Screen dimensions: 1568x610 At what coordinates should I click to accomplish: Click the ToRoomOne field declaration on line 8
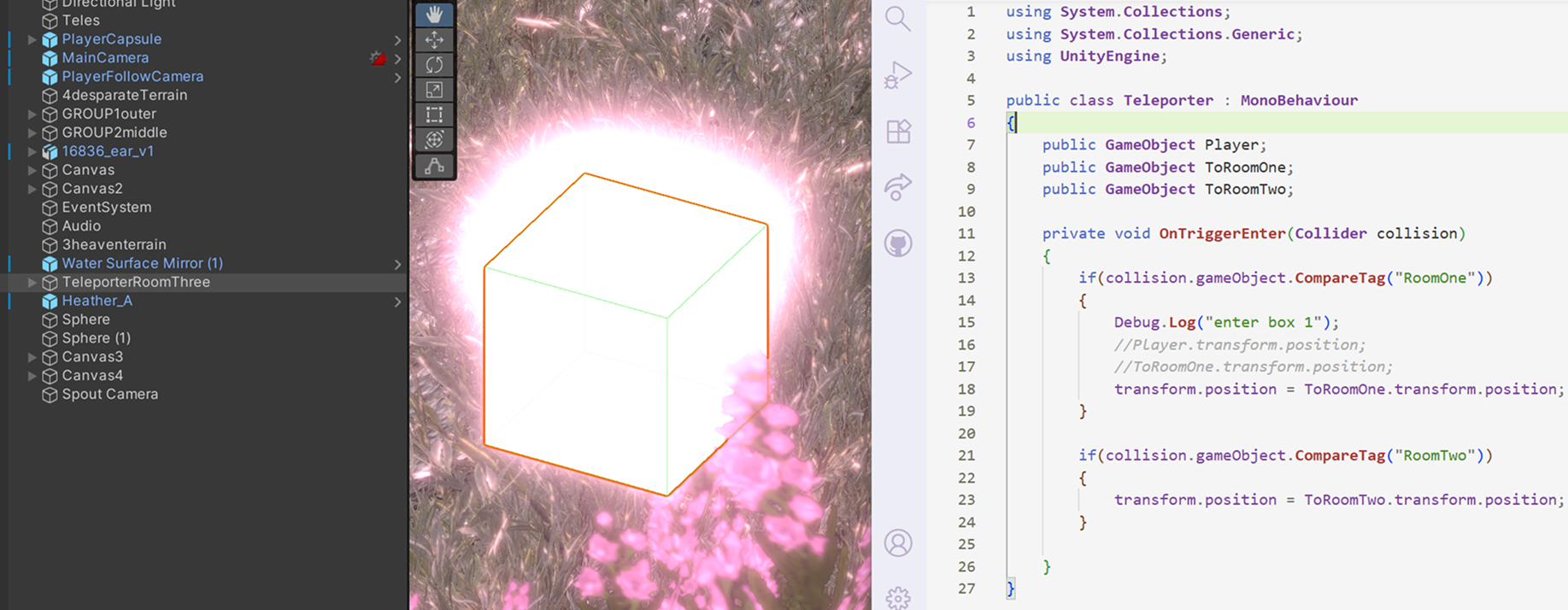coord(1167,167)
